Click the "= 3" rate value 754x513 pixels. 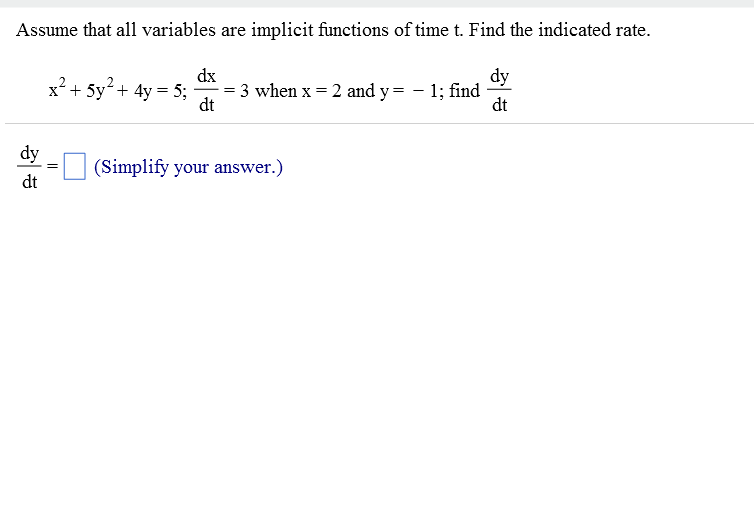click(237, 90)
